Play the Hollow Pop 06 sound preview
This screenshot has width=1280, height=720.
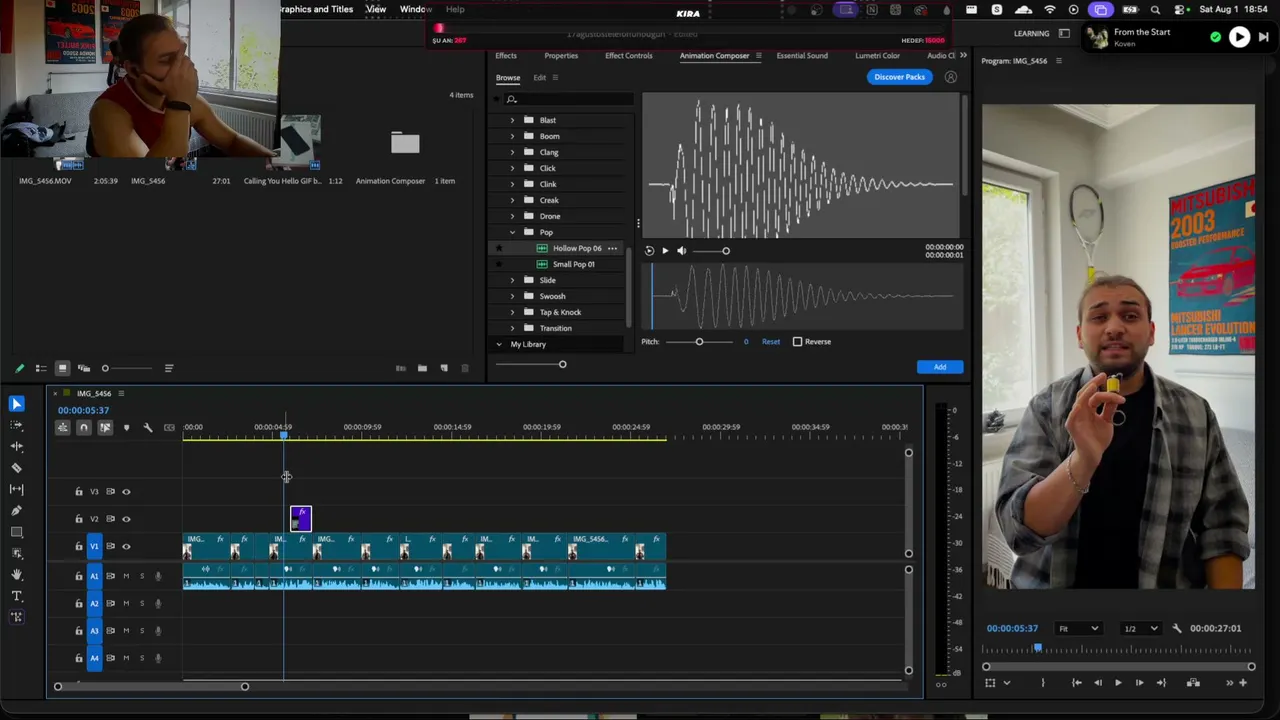tap(665, 251)
